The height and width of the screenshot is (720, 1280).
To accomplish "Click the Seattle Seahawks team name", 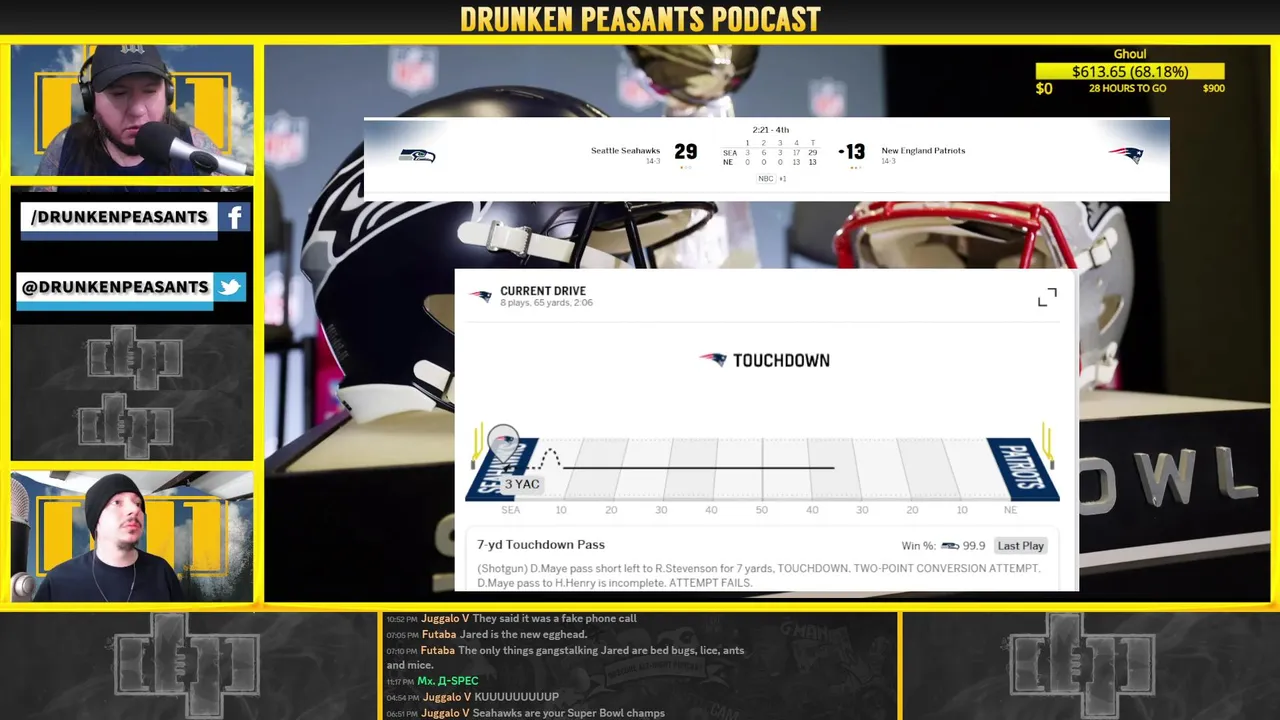I will (625, 151).
